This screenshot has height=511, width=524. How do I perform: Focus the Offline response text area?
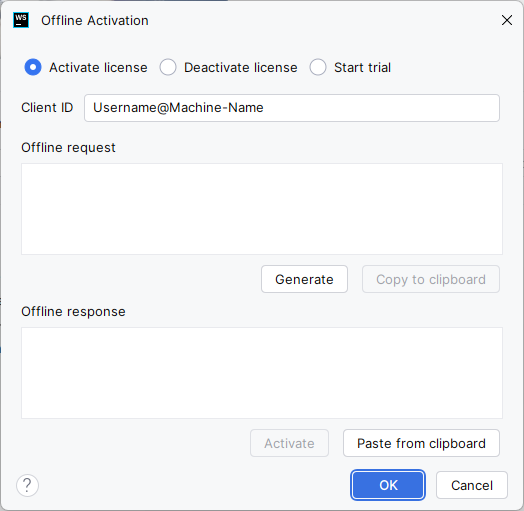pos(262,373)
